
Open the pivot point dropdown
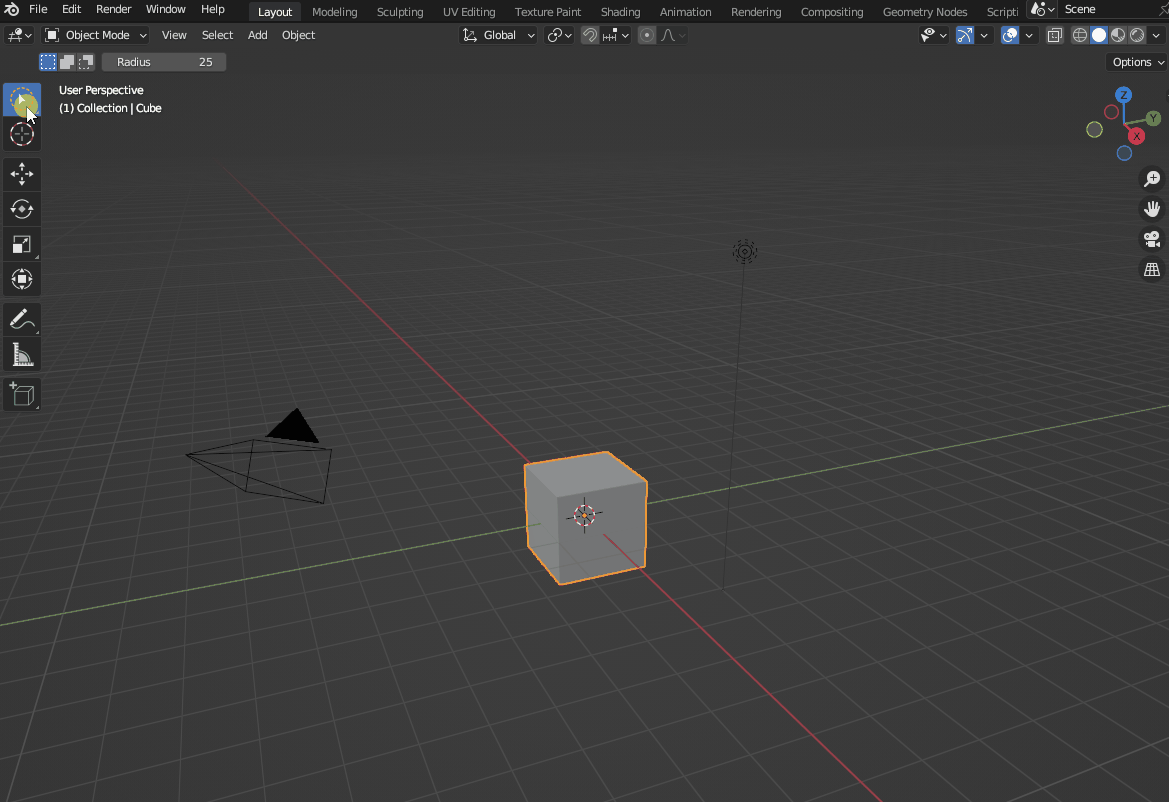[x=559, y=35]
